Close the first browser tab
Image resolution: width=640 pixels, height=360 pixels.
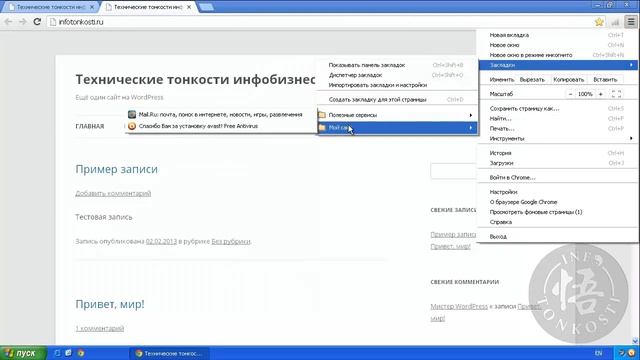92,7
